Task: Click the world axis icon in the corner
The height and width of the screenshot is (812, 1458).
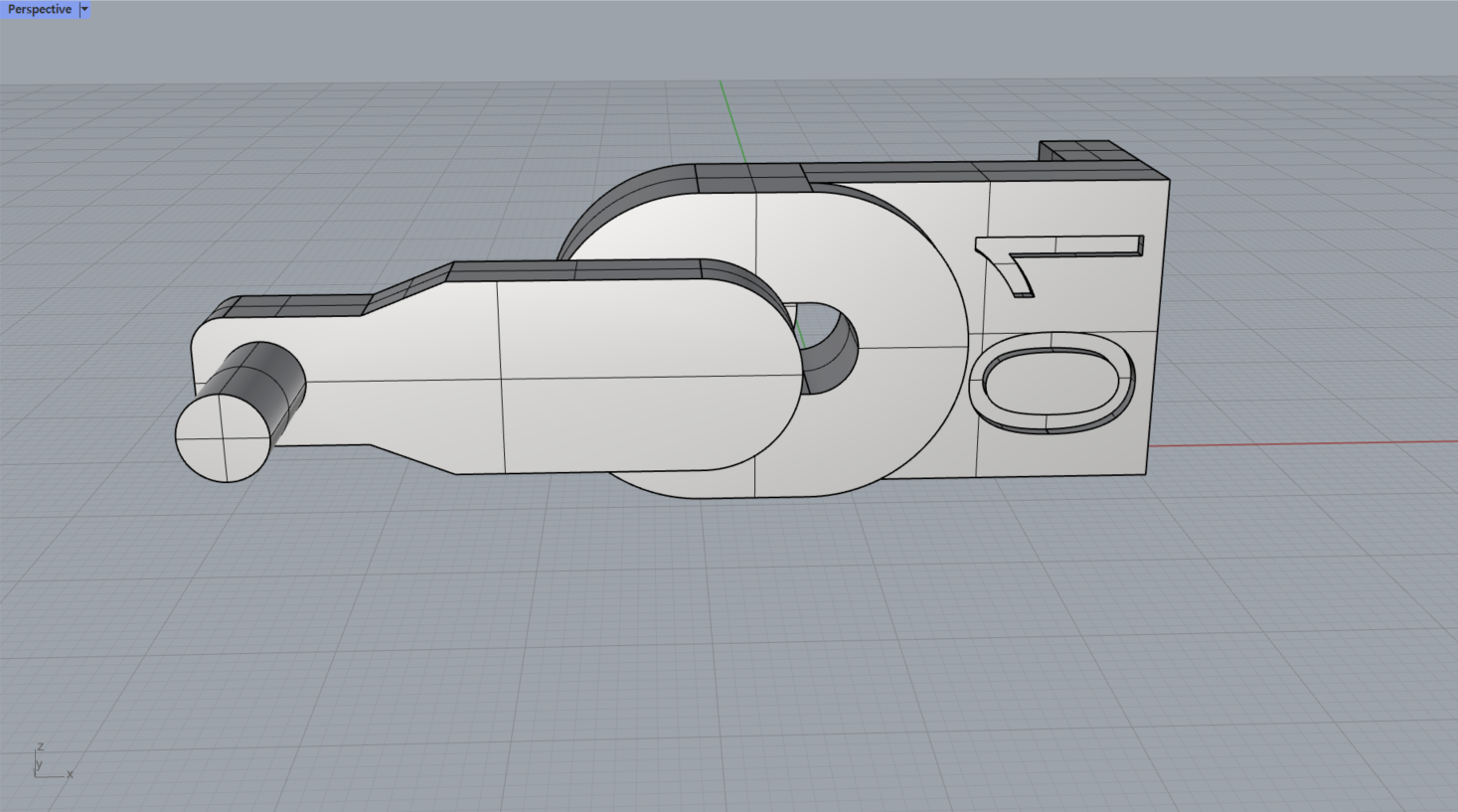Action: tap(52, 761)
